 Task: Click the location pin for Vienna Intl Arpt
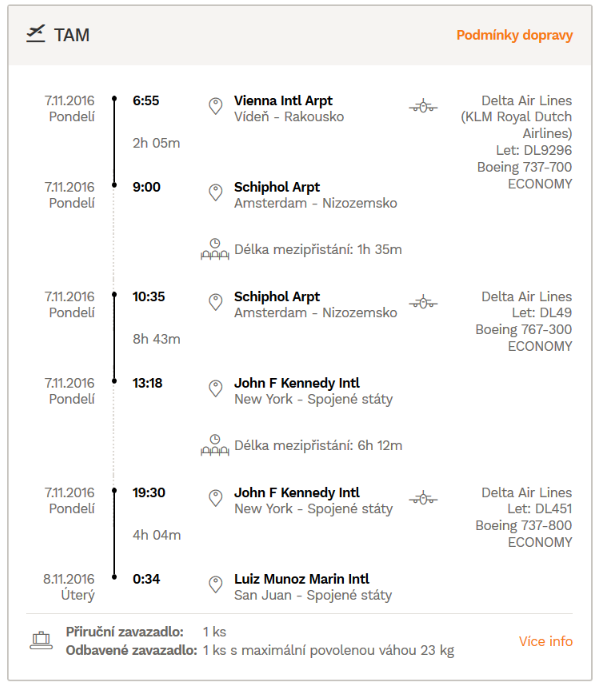click(215, 106)
